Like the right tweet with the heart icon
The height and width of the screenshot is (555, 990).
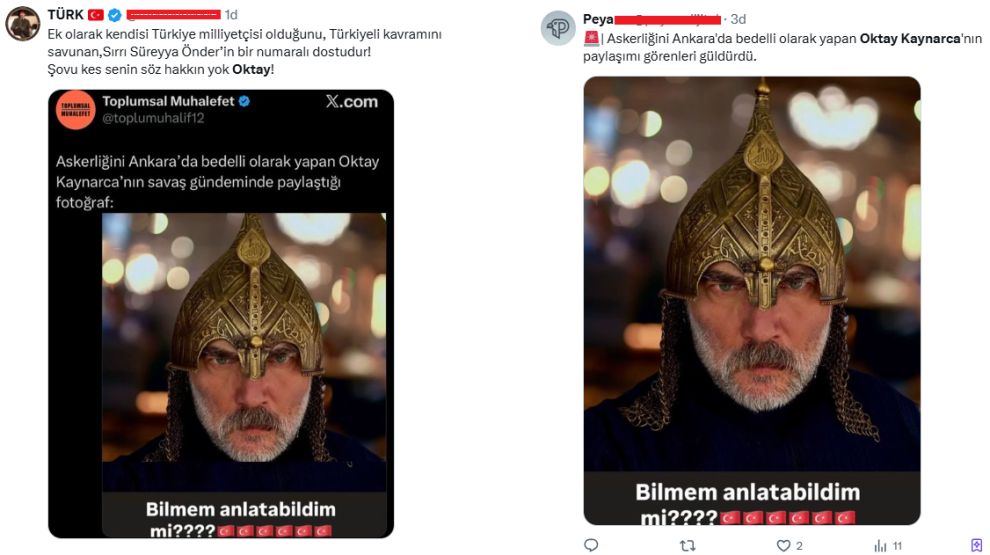coord(784,545)
